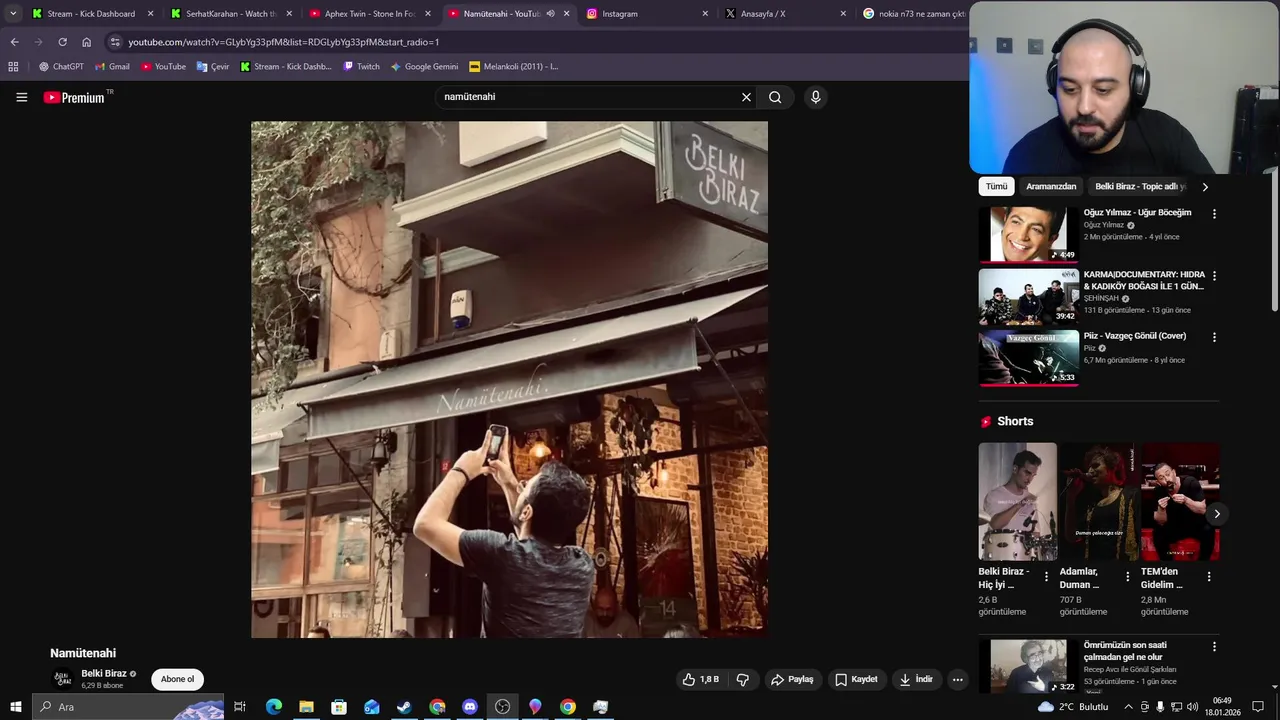Open File Explorer from the taskbar
Viewport: 1280px width, 720px height.
306,707
